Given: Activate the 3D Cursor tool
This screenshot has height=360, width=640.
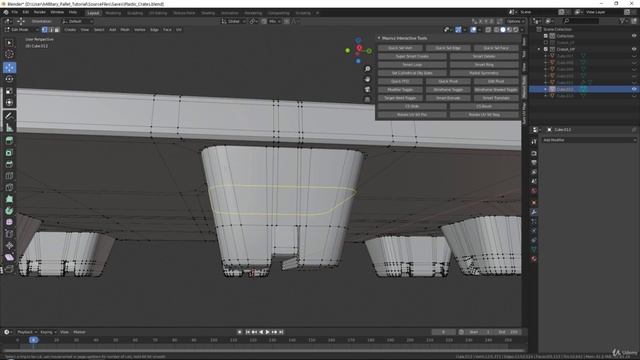Looking at the screenshot, I should (x=9, y=54).
